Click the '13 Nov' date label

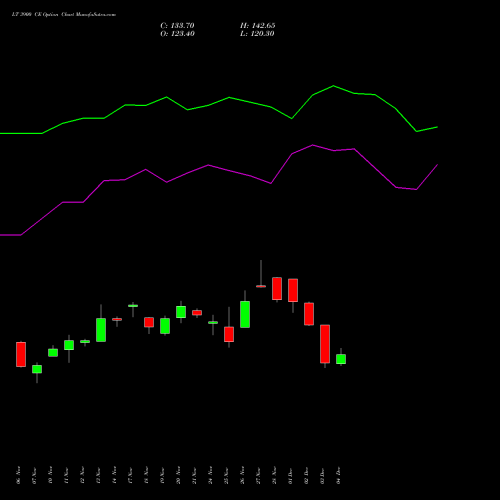(98, 475)
